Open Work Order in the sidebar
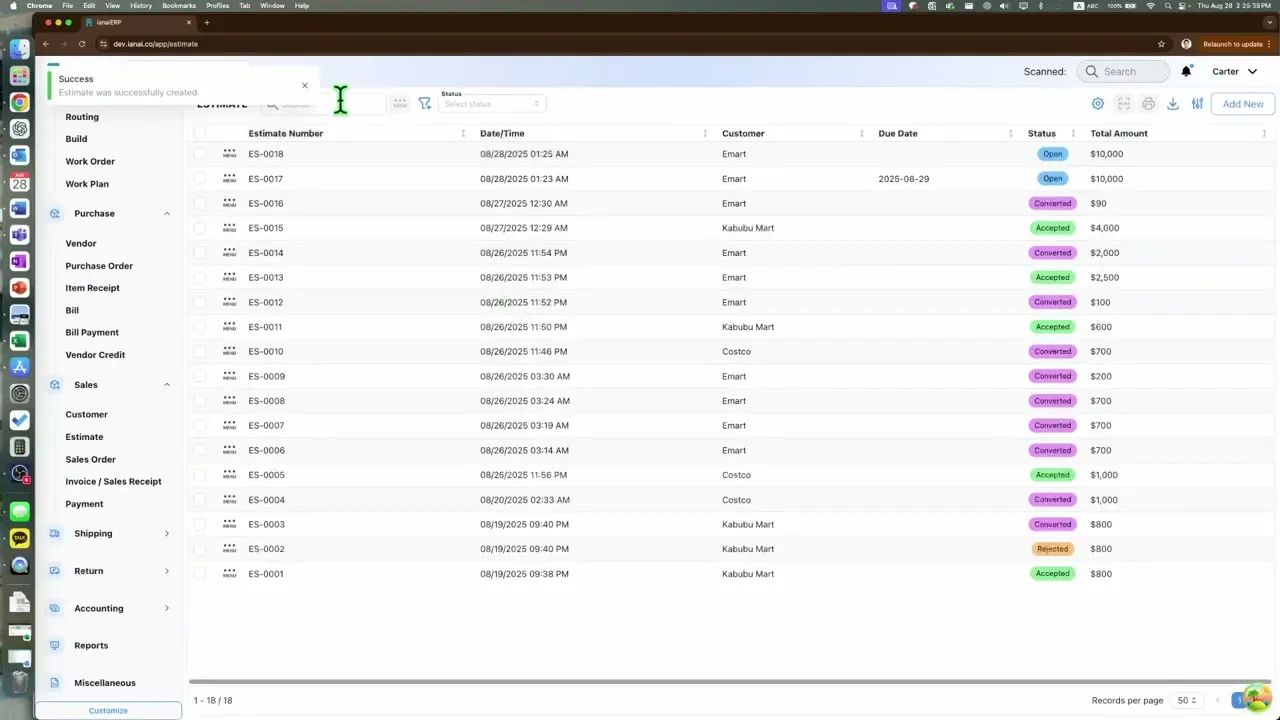 [90, 161]
